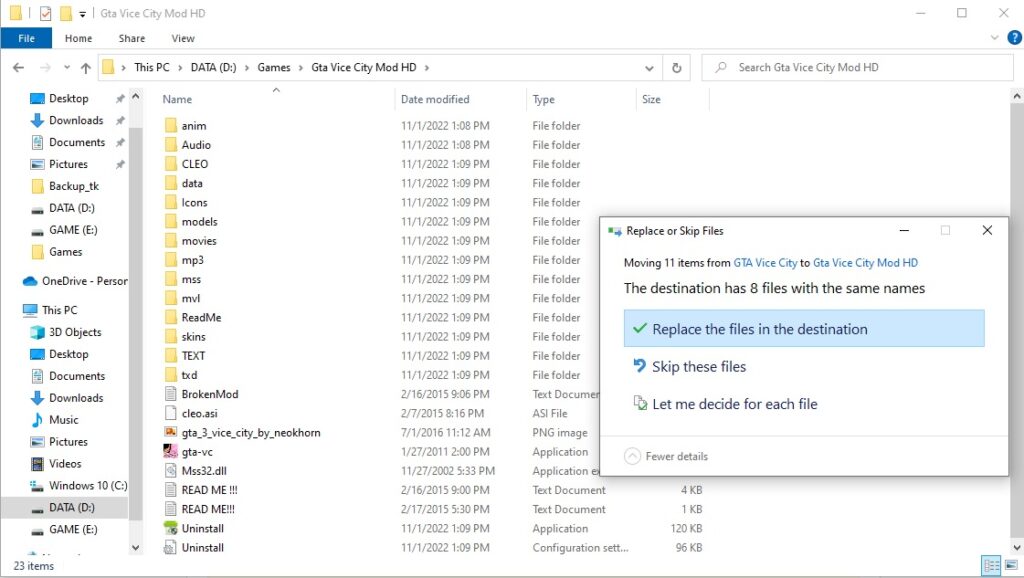Click the anim folder icon
This screenshot has height=578, width=1024.
coord(170,125)
